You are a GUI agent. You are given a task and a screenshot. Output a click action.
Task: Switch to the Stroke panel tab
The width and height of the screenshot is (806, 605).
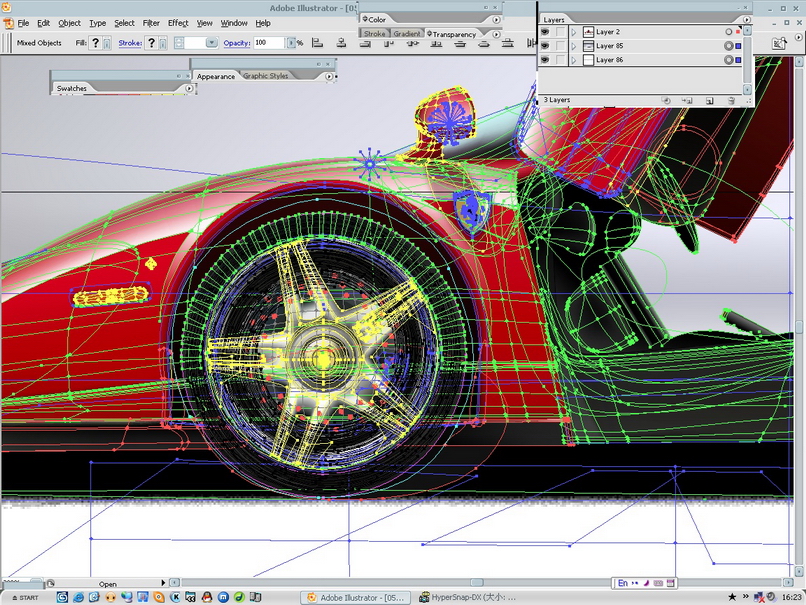click(x=374, y=33)
